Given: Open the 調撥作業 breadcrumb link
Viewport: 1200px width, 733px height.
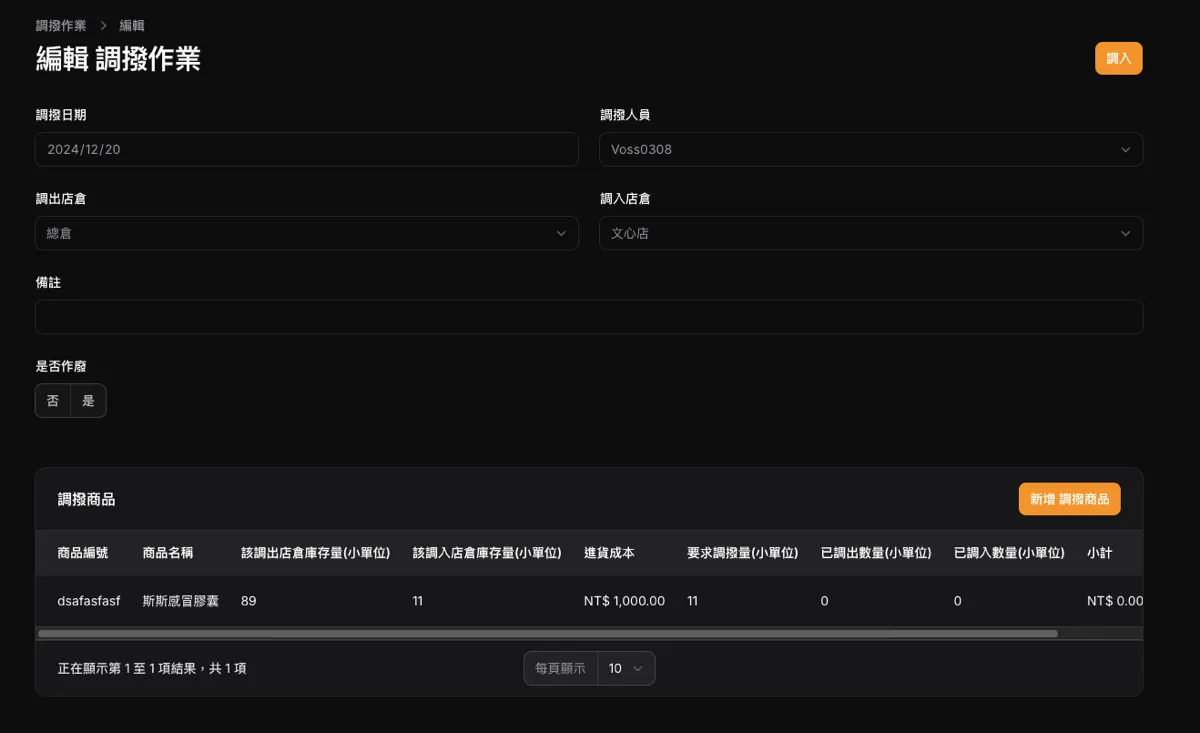Looking at the screenshot, I should coord(61,25).
